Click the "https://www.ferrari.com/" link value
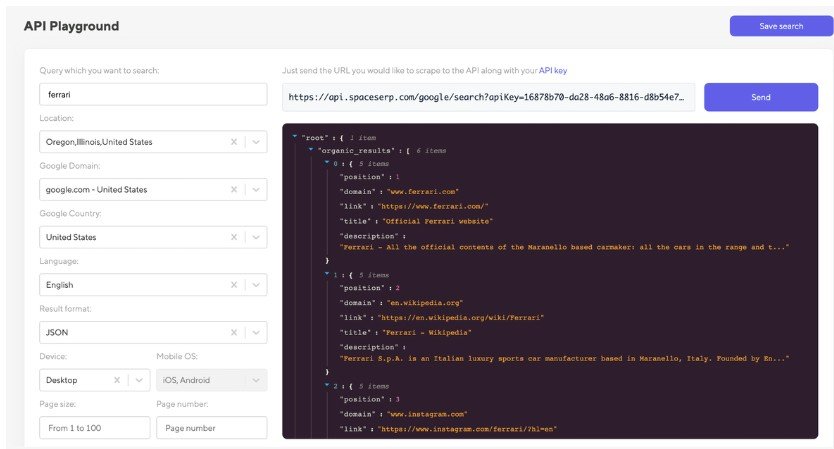 coord(433,206)
